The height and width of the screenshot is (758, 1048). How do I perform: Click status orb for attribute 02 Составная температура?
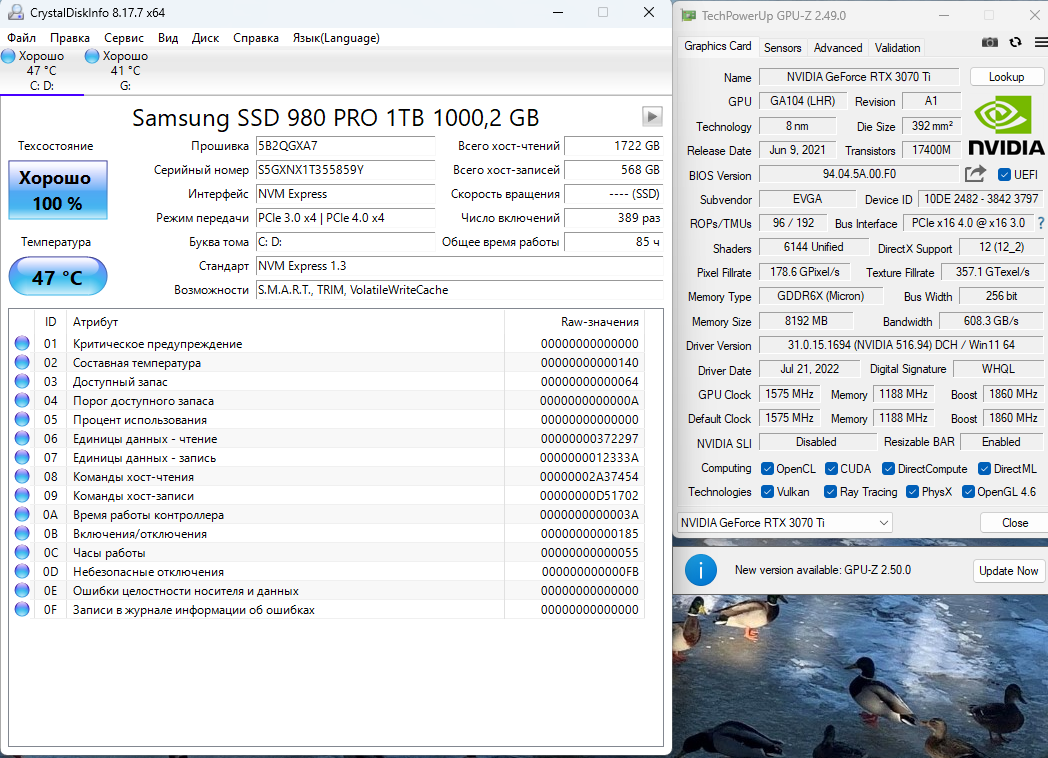(22, 362)
